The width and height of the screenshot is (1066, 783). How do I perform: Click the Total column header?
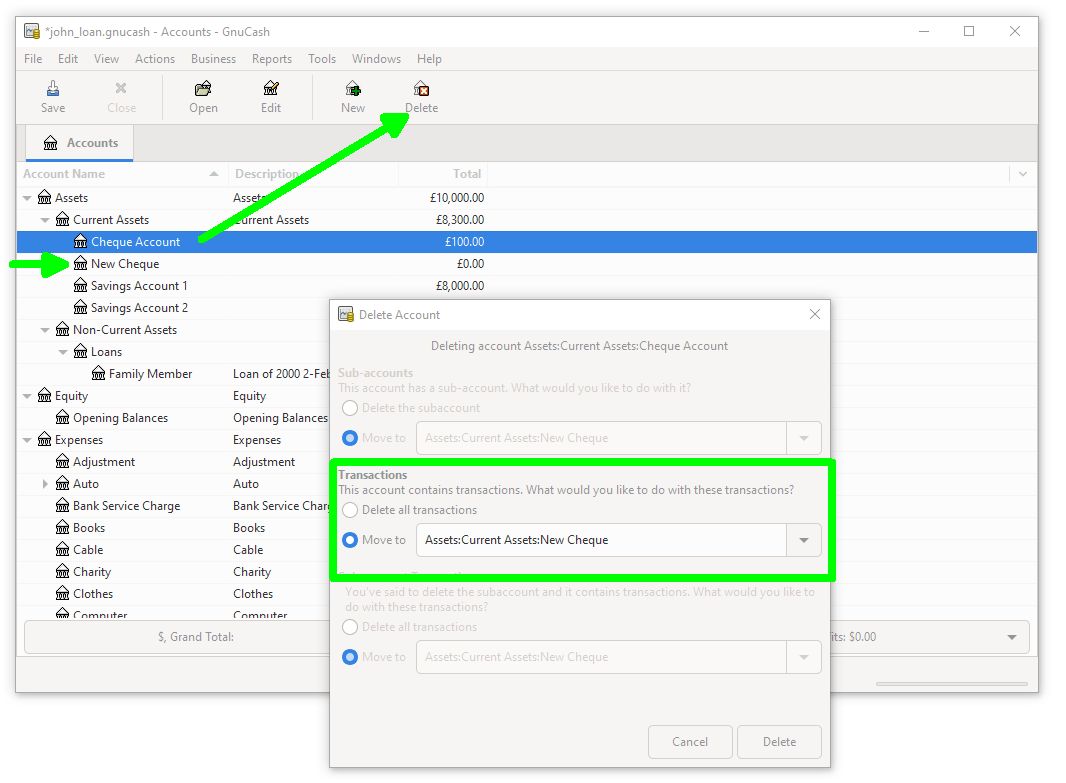click(443, 174)
